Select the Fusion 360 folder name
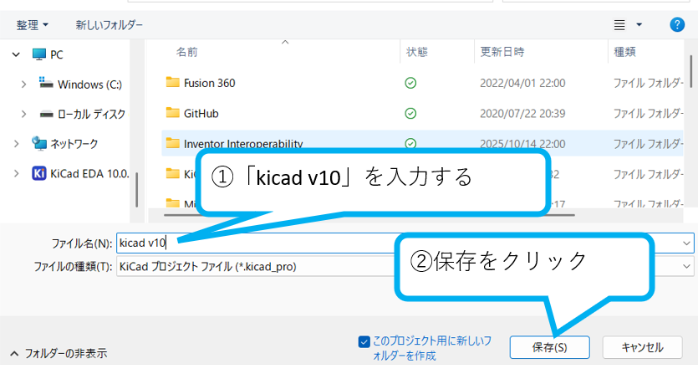The height and width of the screenshot is (365, 698). [209, 83]
